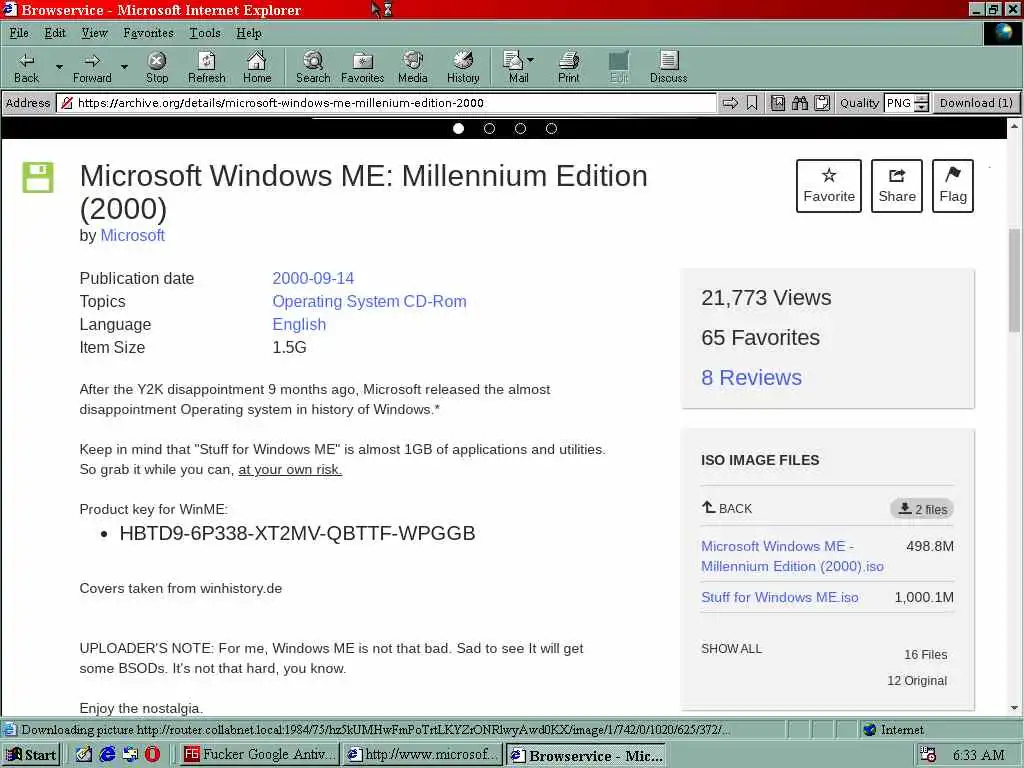Viewport: 1024px width, 768px height.
Task: Click the clipboard icon near Quality
Action: (x=822, y=103)
